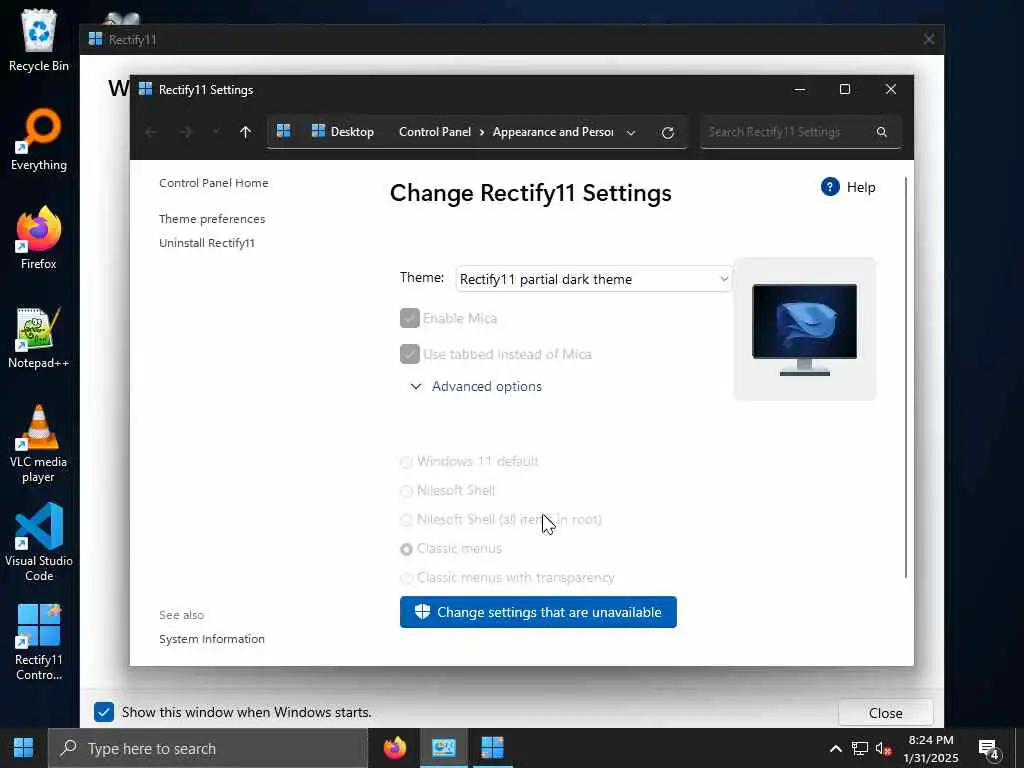Open the Everything search desktop shortcut

[x=39, y=140]
